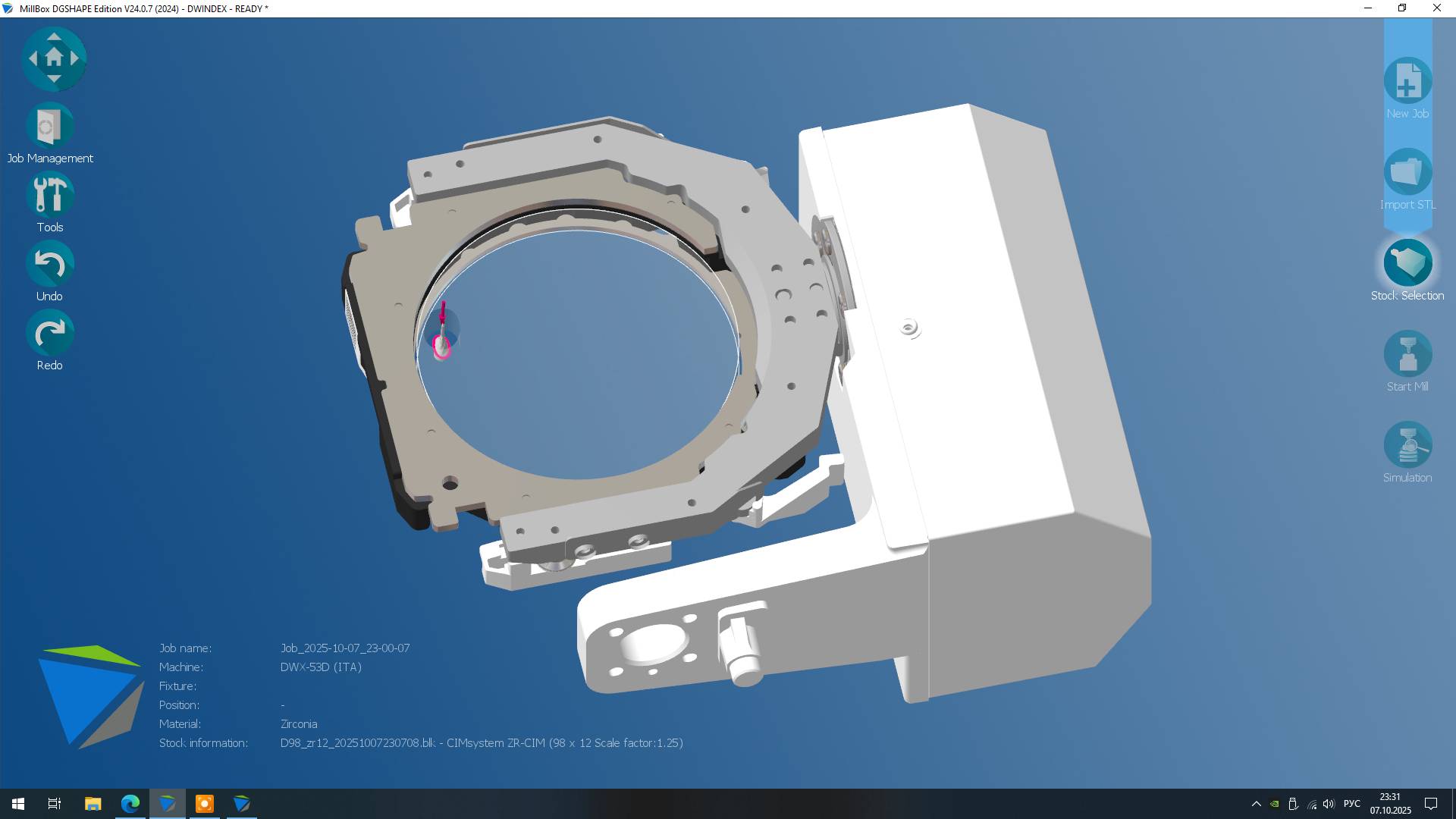Open Stock Selection

point(1407,263)
